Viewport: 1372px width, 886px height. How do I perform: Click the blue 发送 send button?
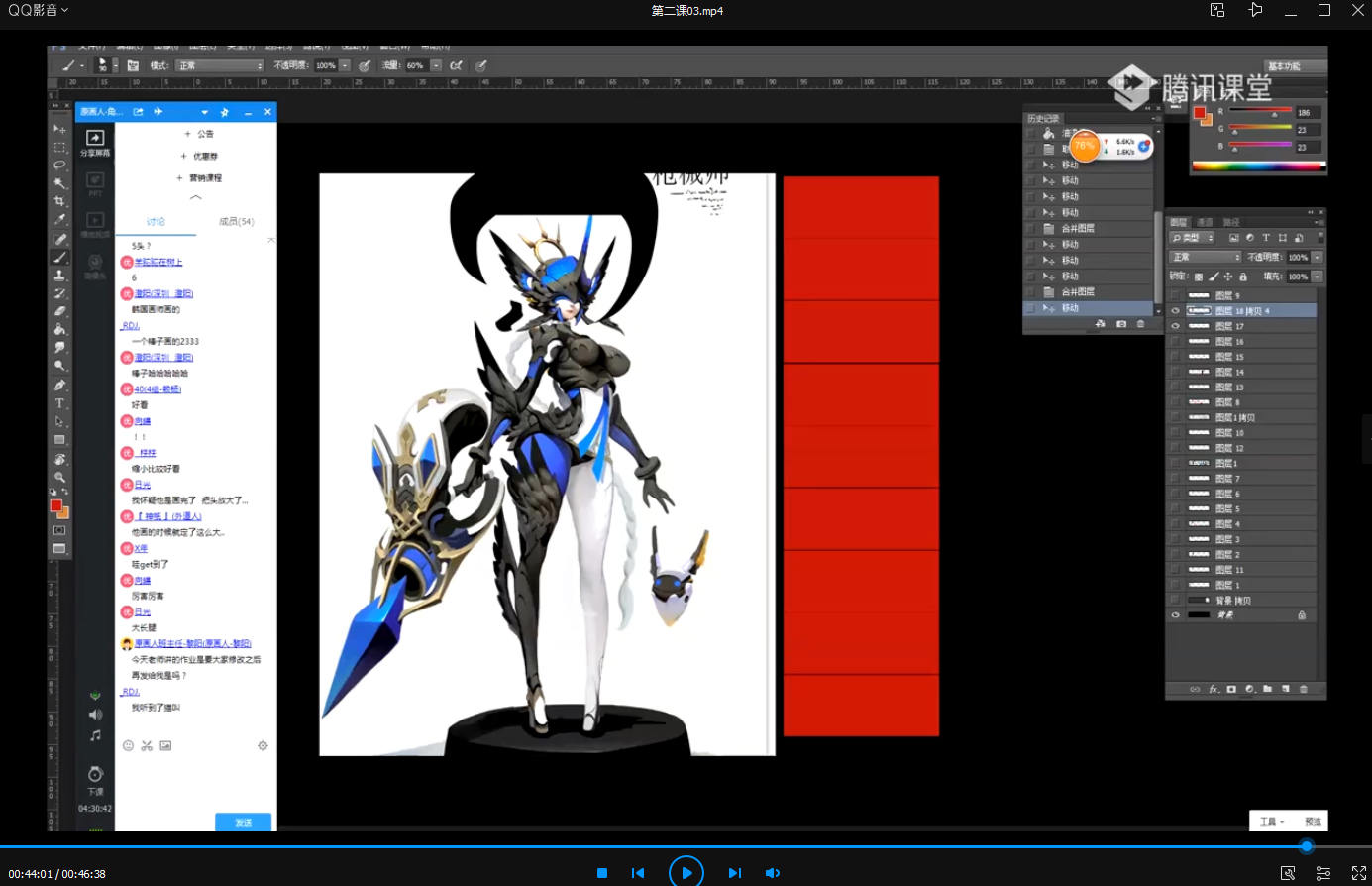pyautogui.click(x=243, y=823)
